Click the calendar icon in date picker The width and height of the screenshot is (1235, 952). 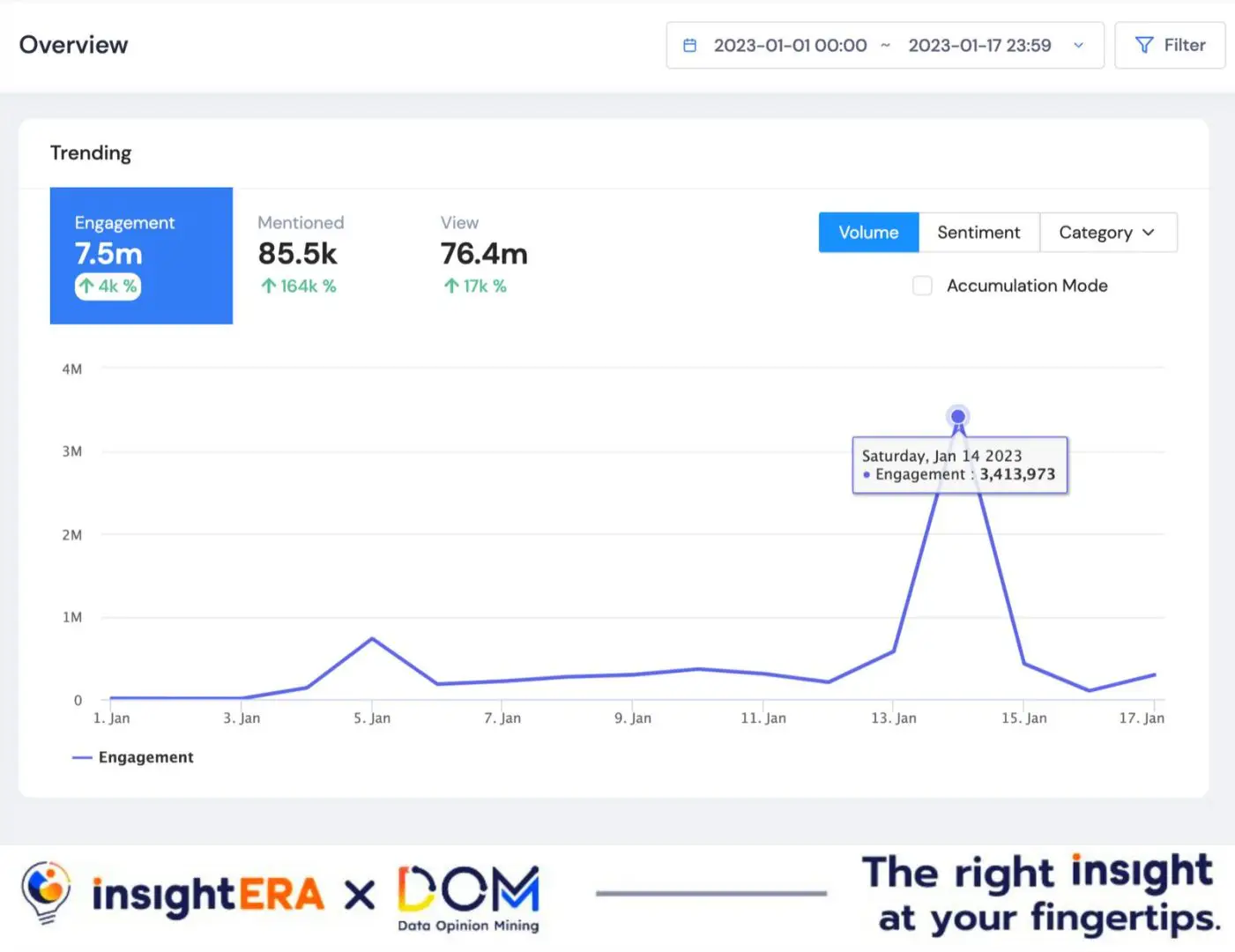pos(691,45)
